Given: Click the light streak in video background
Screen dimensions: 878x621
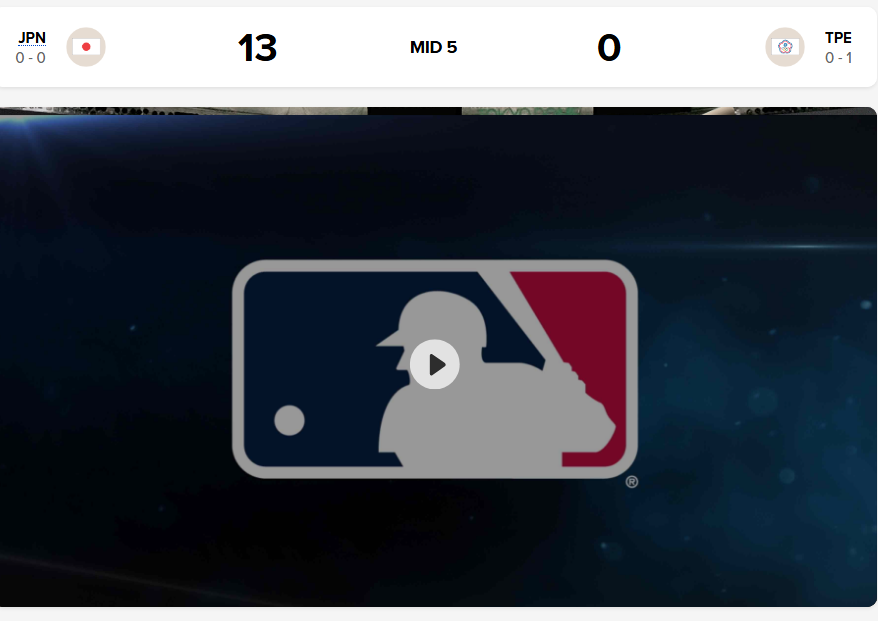Looking at the screenshot, I should click(x=745, y=246).
